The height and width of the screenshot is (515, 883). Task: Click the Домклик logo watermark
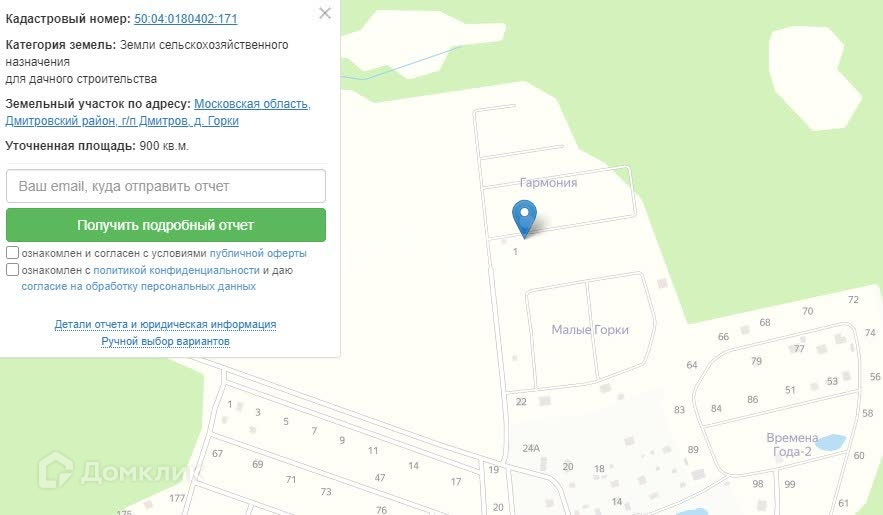pos(120,471)
